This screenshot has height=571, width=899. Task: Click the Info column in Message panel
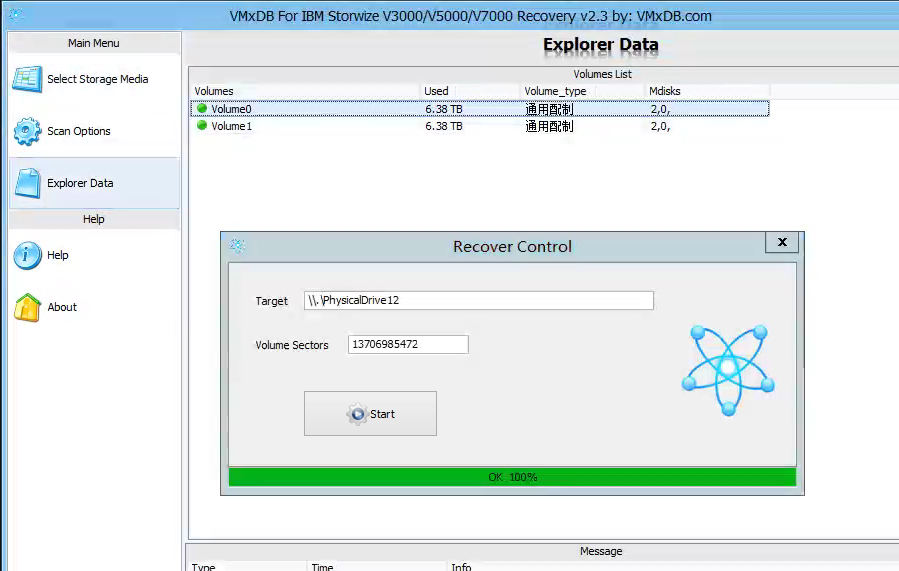[x=461, y=566]
